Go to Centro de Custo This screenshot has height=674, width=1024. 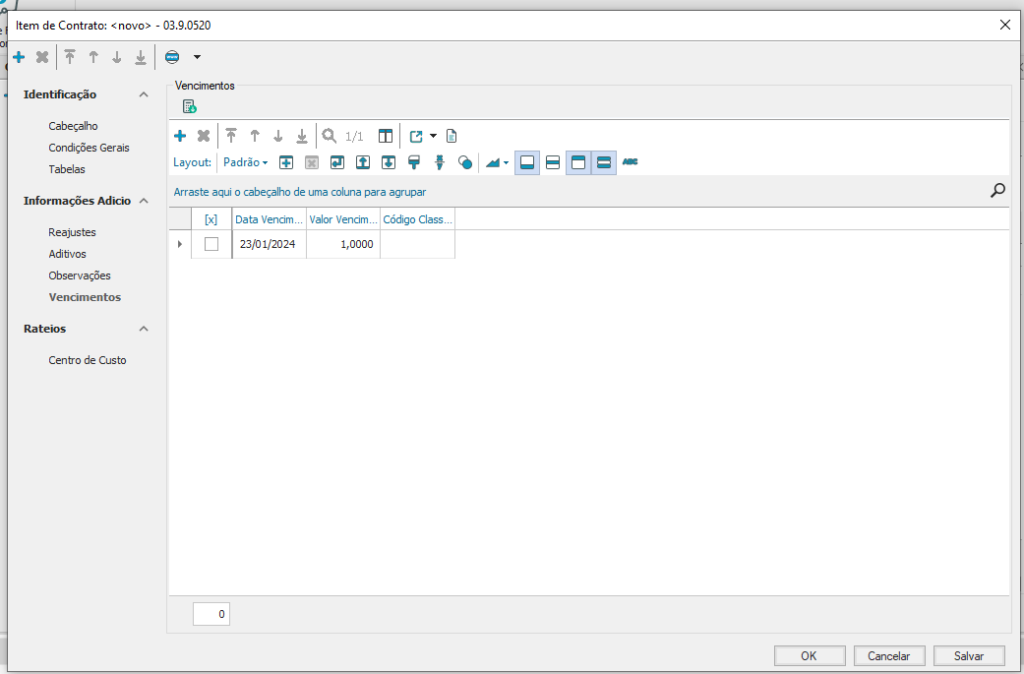click(x=87, y=360)
